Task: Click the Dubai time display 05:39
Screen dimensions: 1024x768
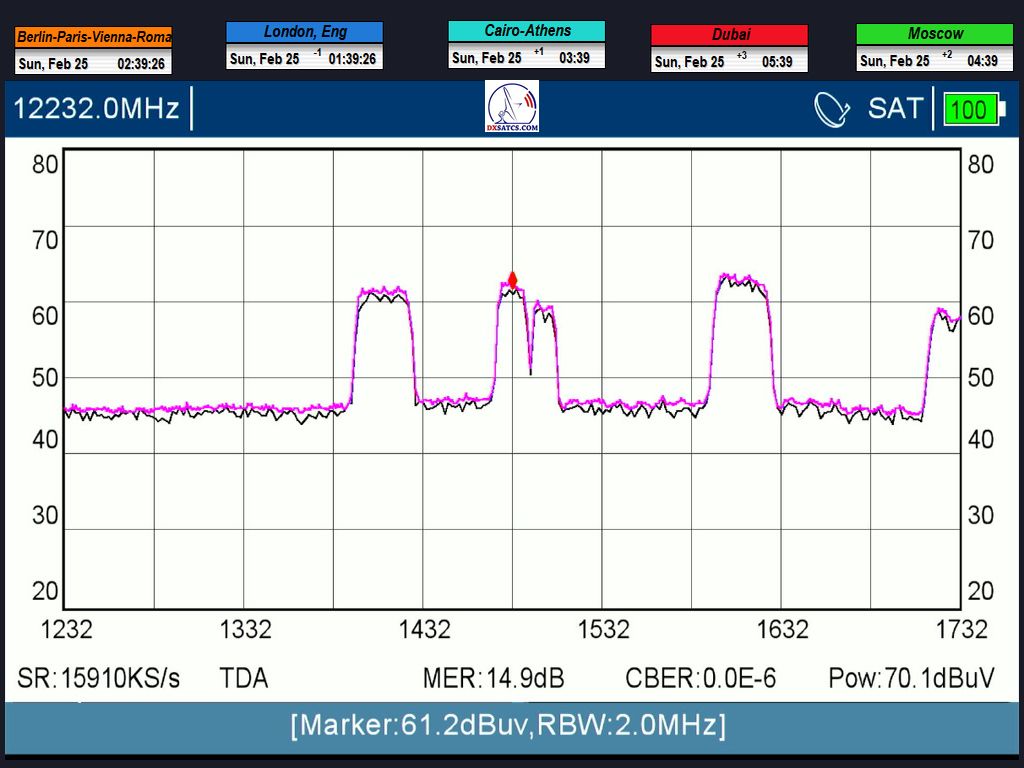Action: [x=777, y=62]
